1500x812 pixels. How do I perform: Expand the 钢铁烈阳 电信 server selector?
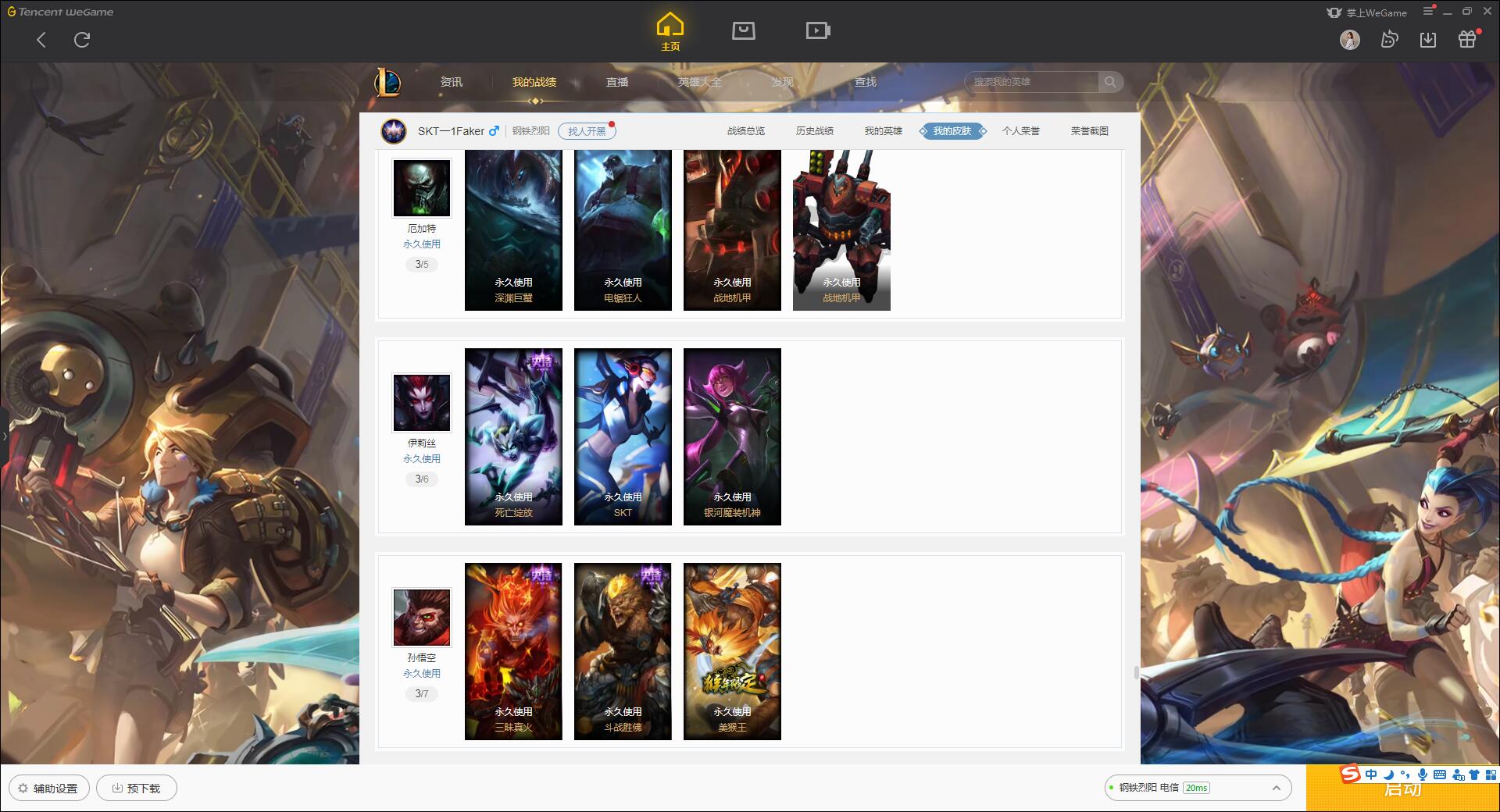tap(1198, 788)
